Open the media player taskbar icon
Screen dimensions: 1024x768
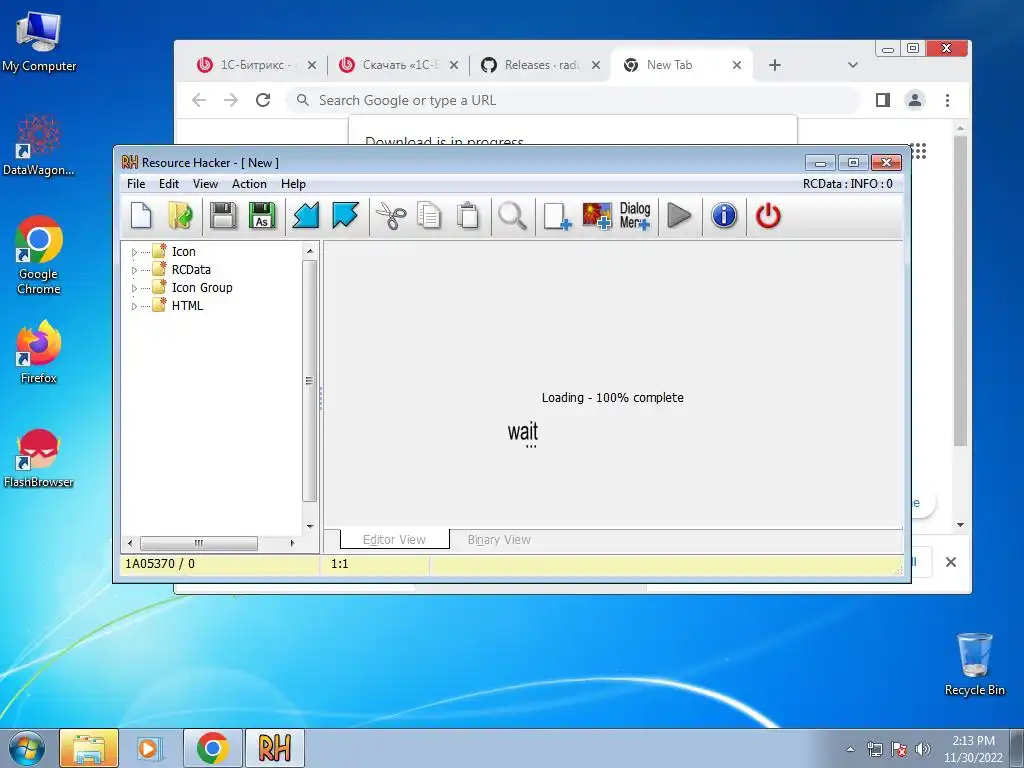click(150, 748)
